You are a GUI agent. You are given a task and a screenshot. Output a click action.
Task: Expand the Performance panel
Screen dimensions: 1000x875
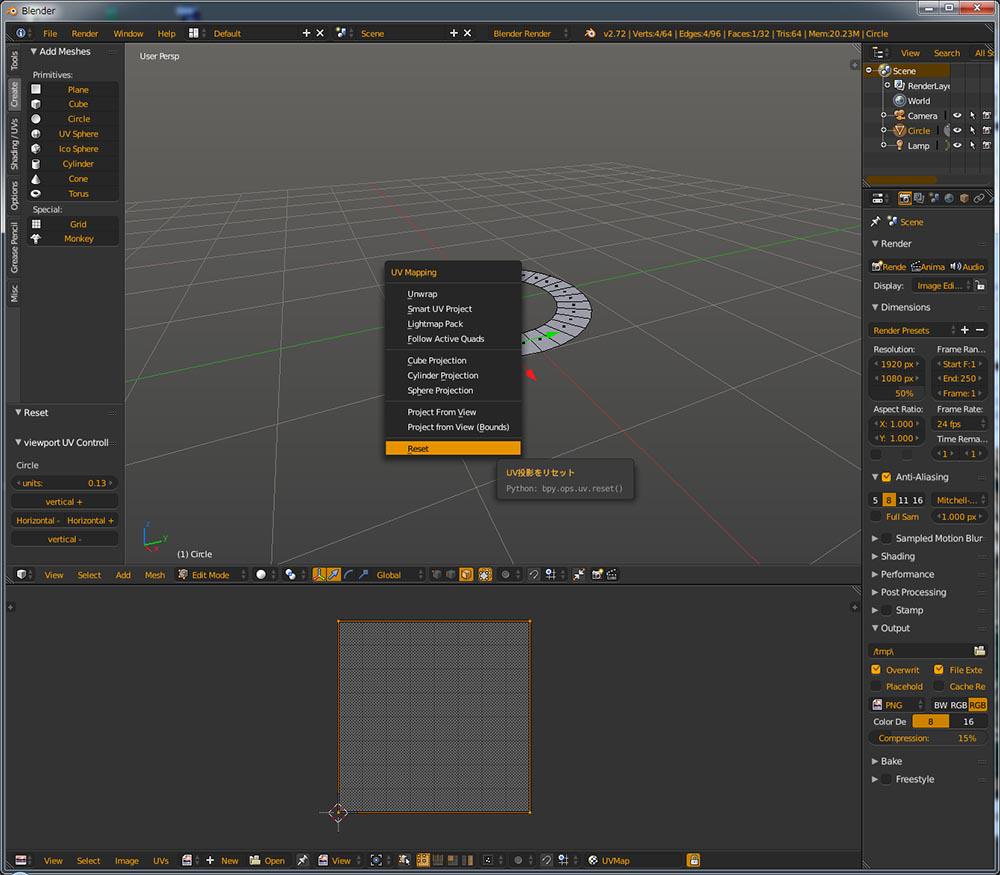907,574
